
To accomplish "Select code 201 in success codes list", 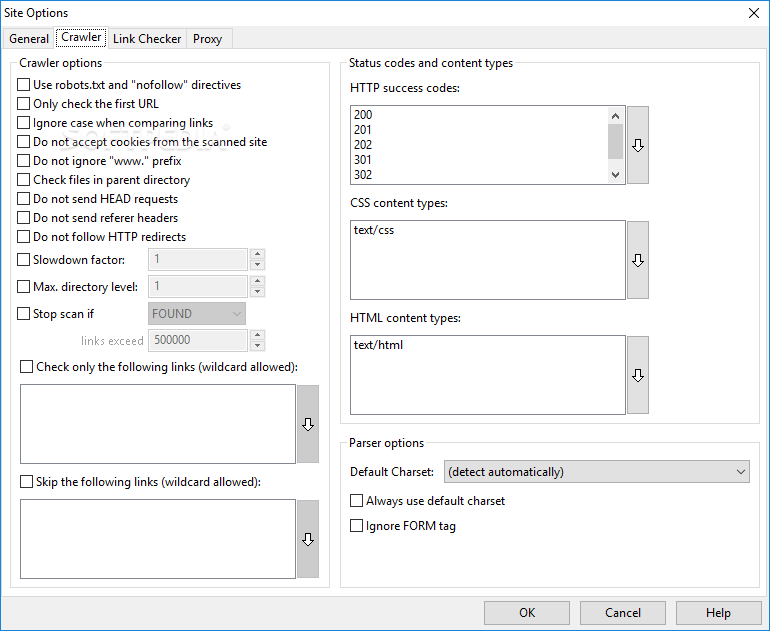I will coord(363,130).
